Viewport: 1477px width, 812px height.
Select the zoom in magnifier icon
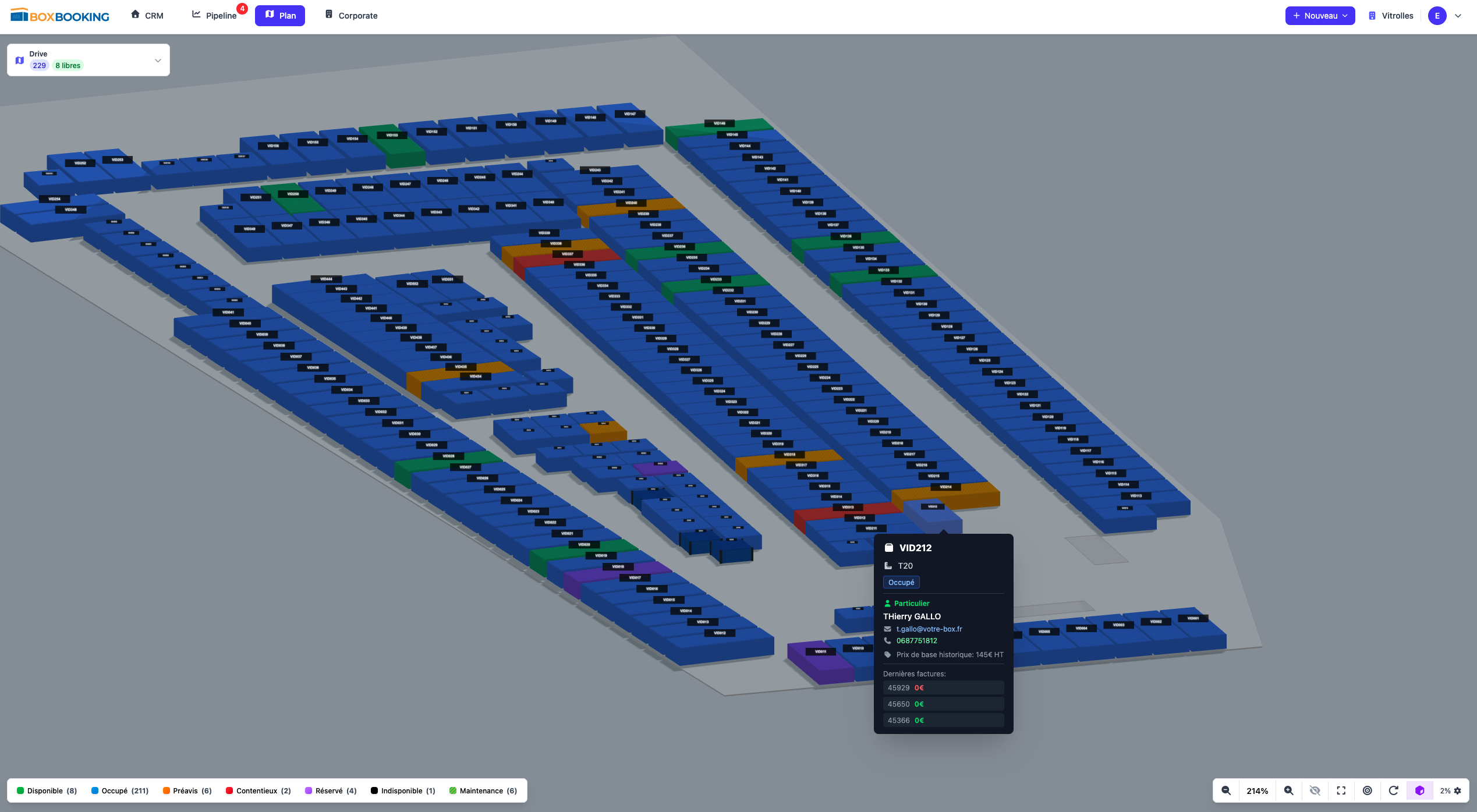coord(1289,790)
